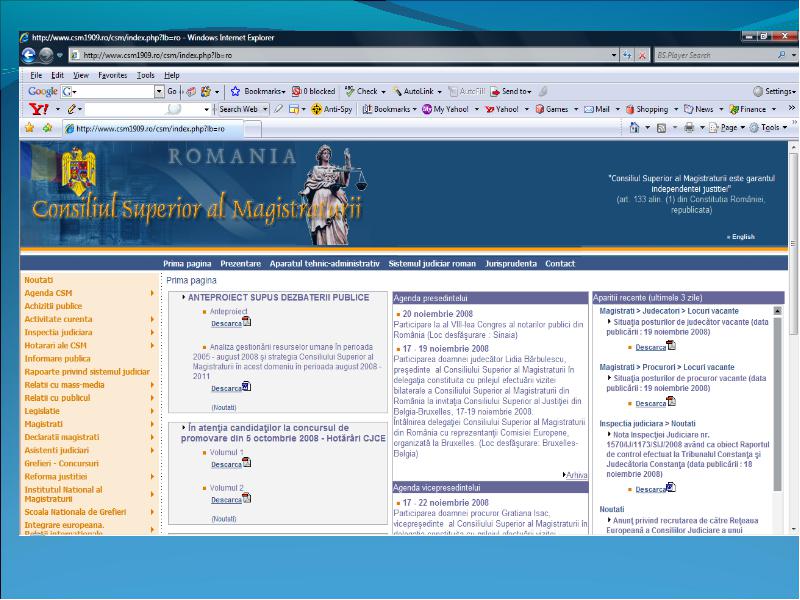This screenshot has height=600, width=800.
Task: Open the Noutati sidebar item
Action: point(39,280)
